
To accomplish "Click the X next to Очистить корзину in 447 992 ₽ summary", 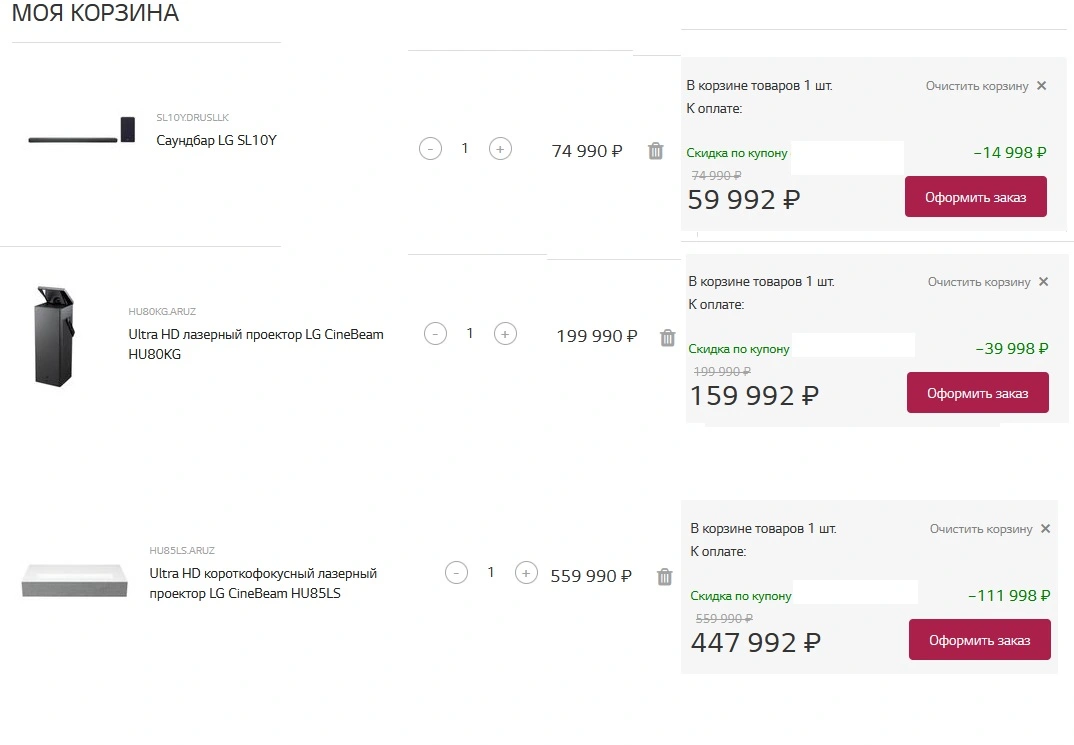I will 1045,529.
